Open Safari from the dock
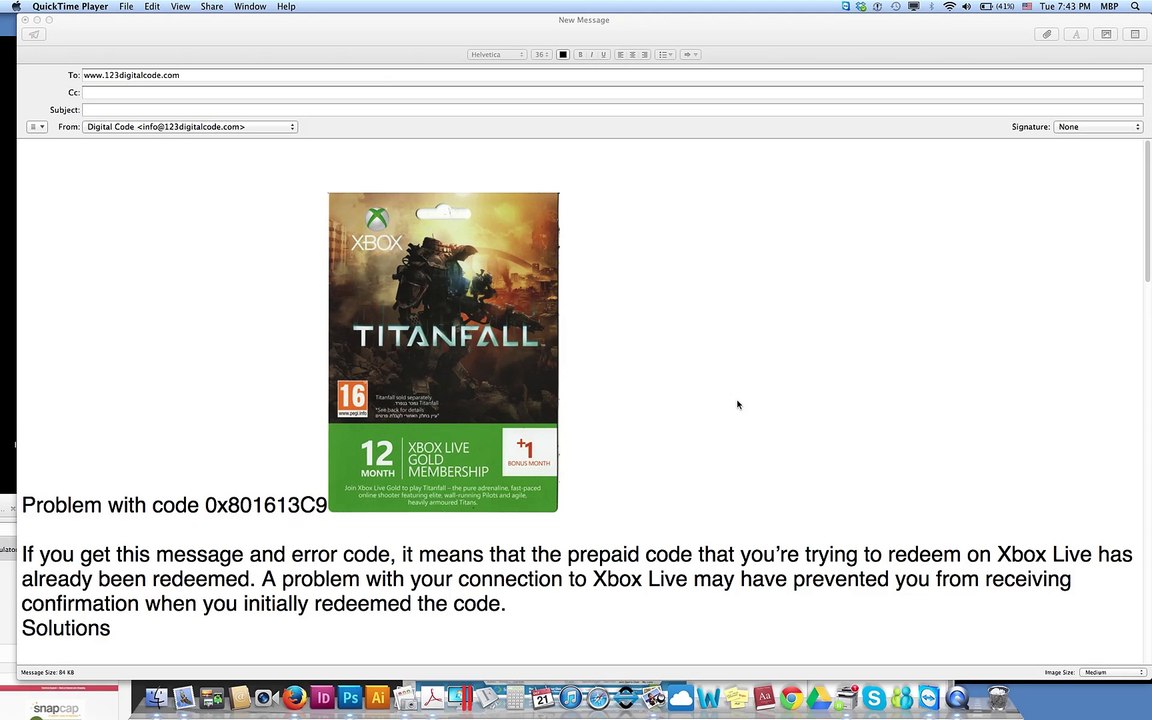 [599, 697]
